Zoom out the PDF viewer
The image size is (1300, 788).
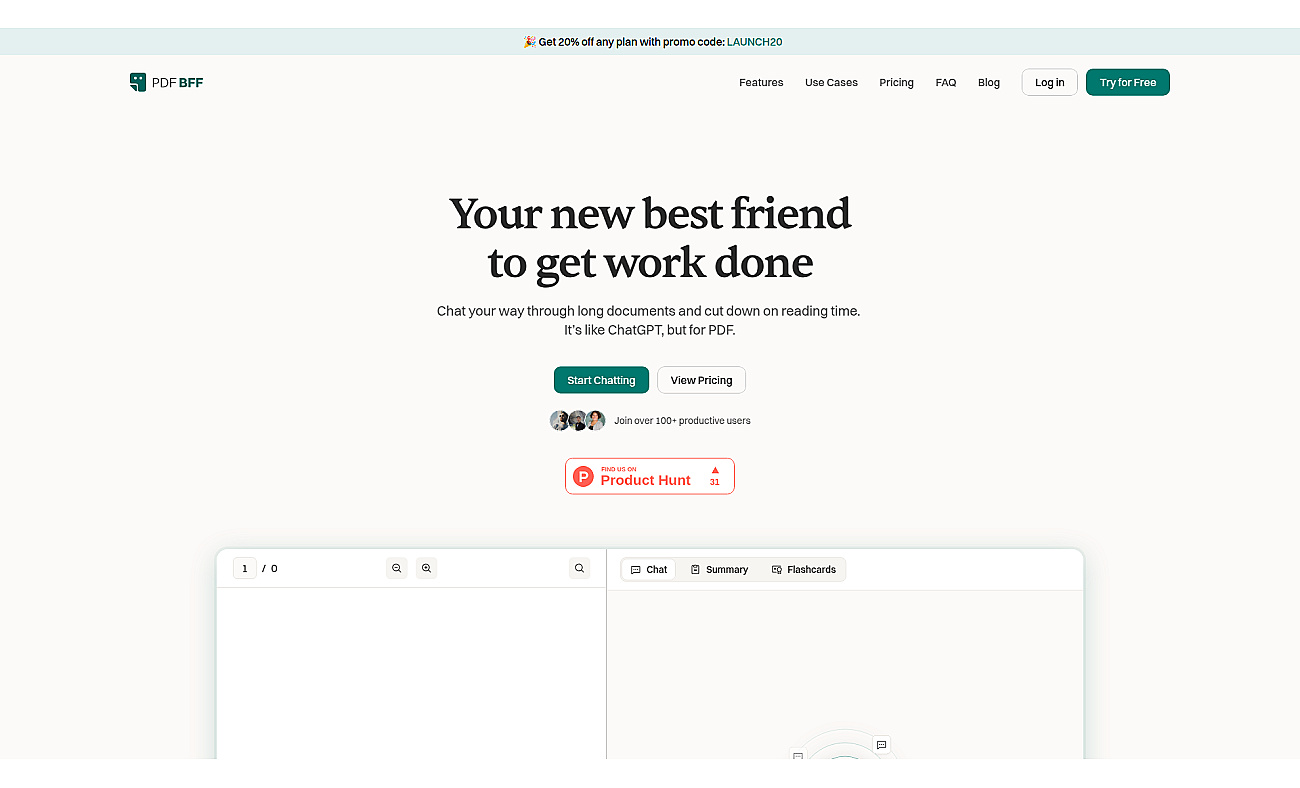(x=397, y=568)
